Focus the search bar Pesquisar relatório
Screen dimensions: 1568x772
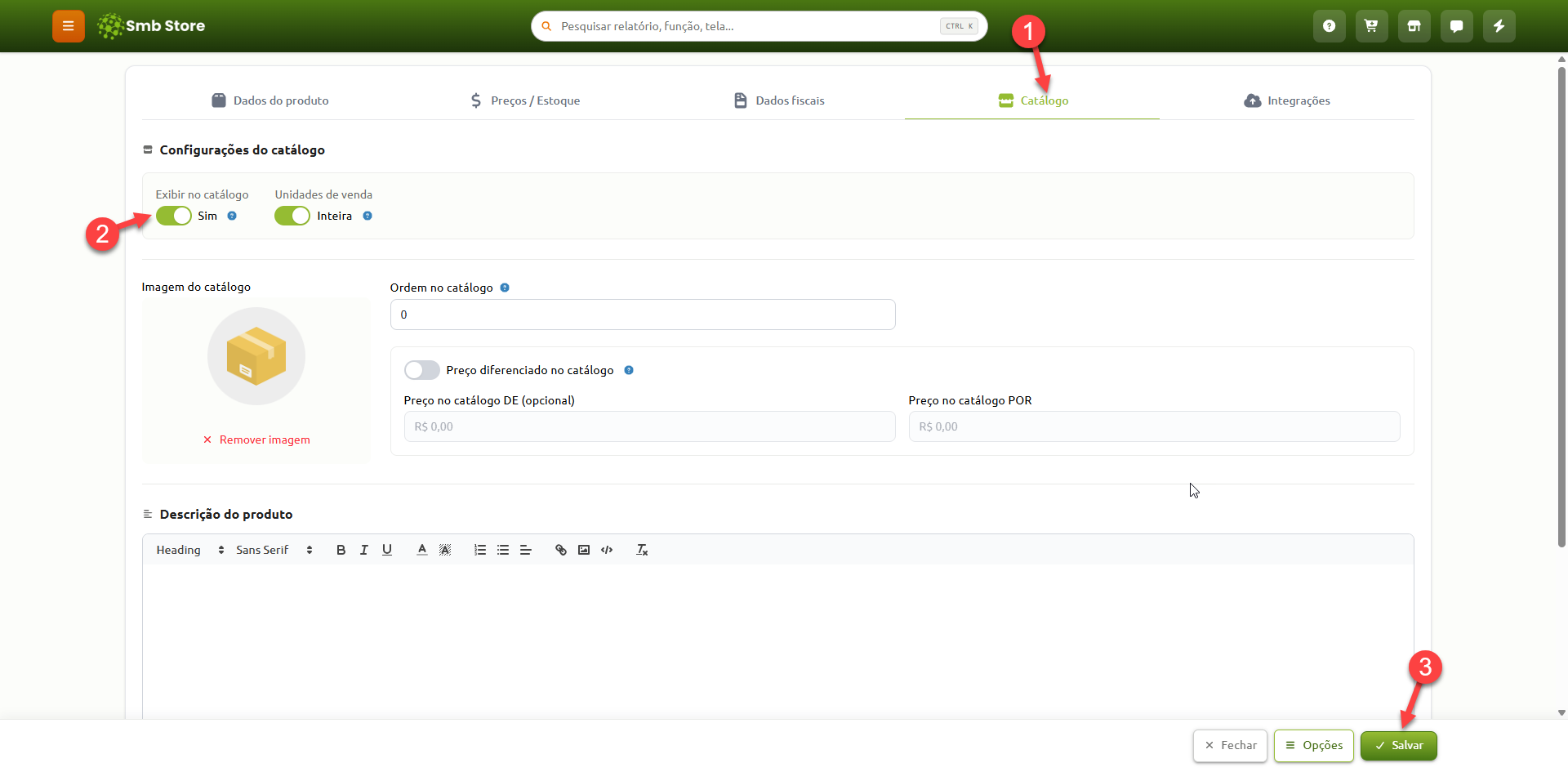[759, 26]
